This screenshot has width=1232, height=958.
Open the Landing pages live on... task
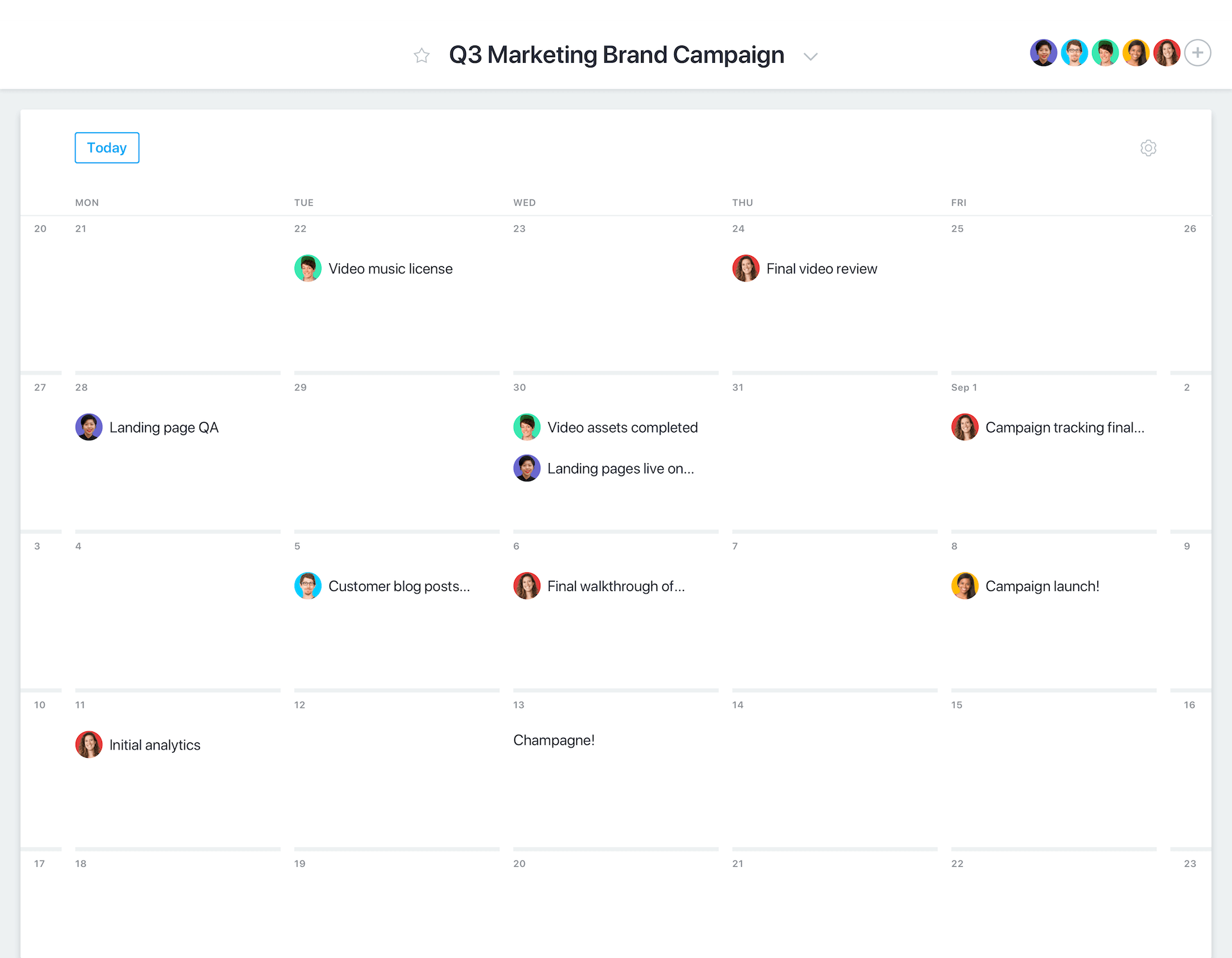click(x=620, y=468)
